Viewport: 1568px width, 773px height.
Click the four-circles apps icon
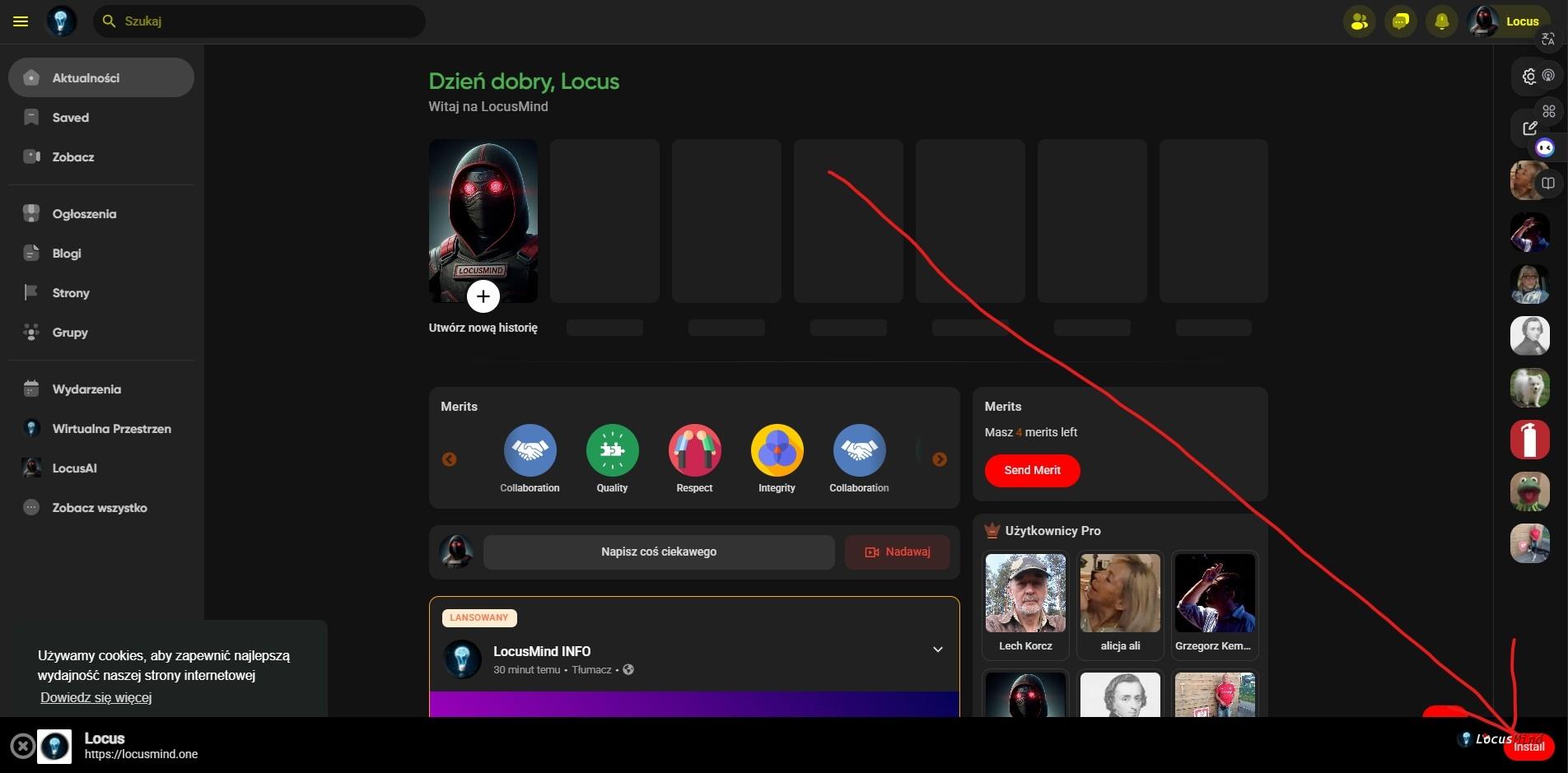point(1548,111)
